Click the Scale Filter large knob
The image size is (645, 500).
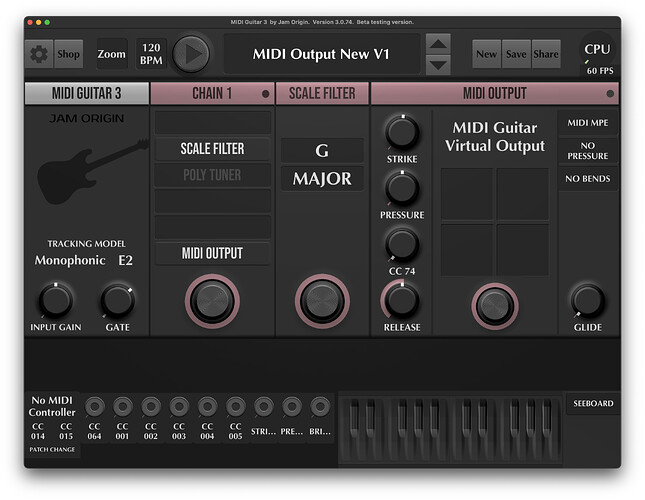click(322, 301)
